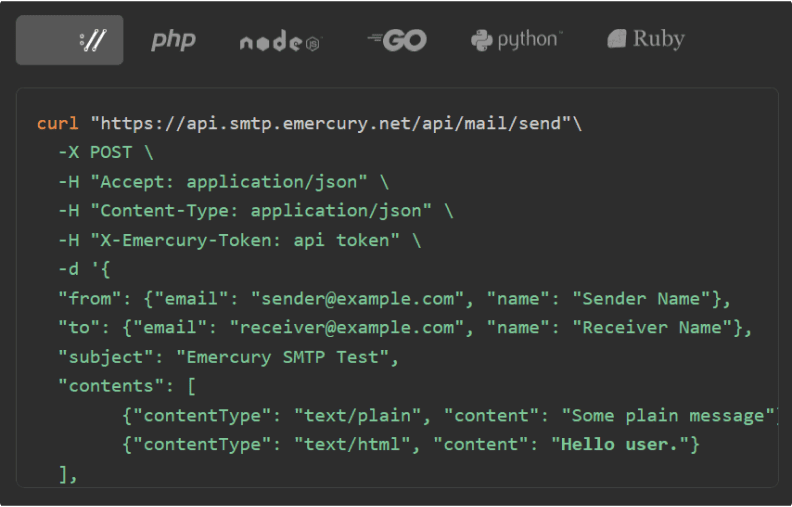Switch to the PHP code tab
The image size is (792, 507).
tap(173, 40)
